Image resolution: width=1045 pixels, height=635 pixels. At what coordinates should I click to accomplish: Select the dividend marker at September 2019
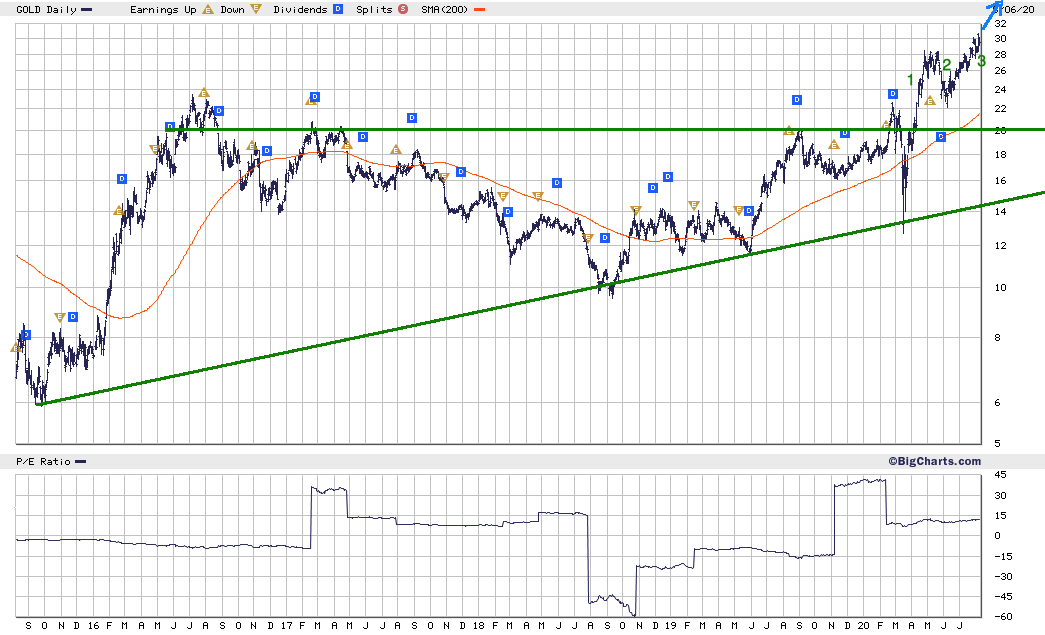coord(797,100)
